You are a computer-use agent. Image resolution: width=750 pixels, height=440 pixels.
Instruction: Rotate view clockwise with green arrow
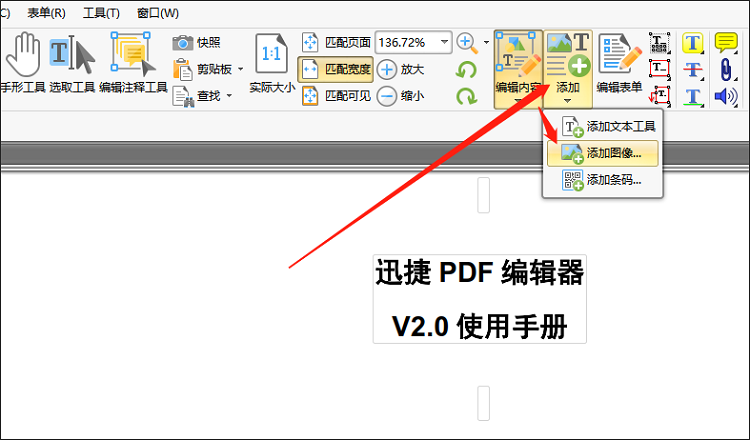point(466,96)
